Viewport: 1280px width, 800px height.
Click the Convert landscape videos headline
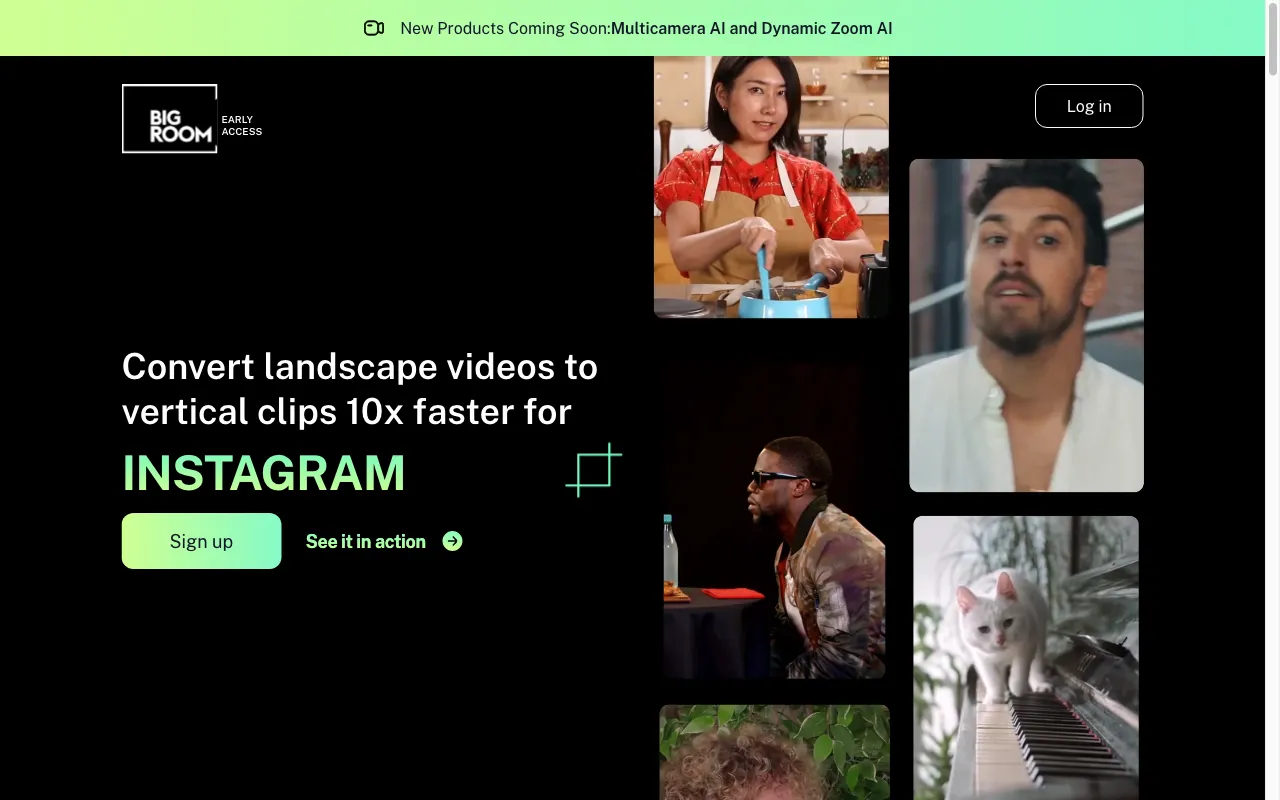(360, 389)
